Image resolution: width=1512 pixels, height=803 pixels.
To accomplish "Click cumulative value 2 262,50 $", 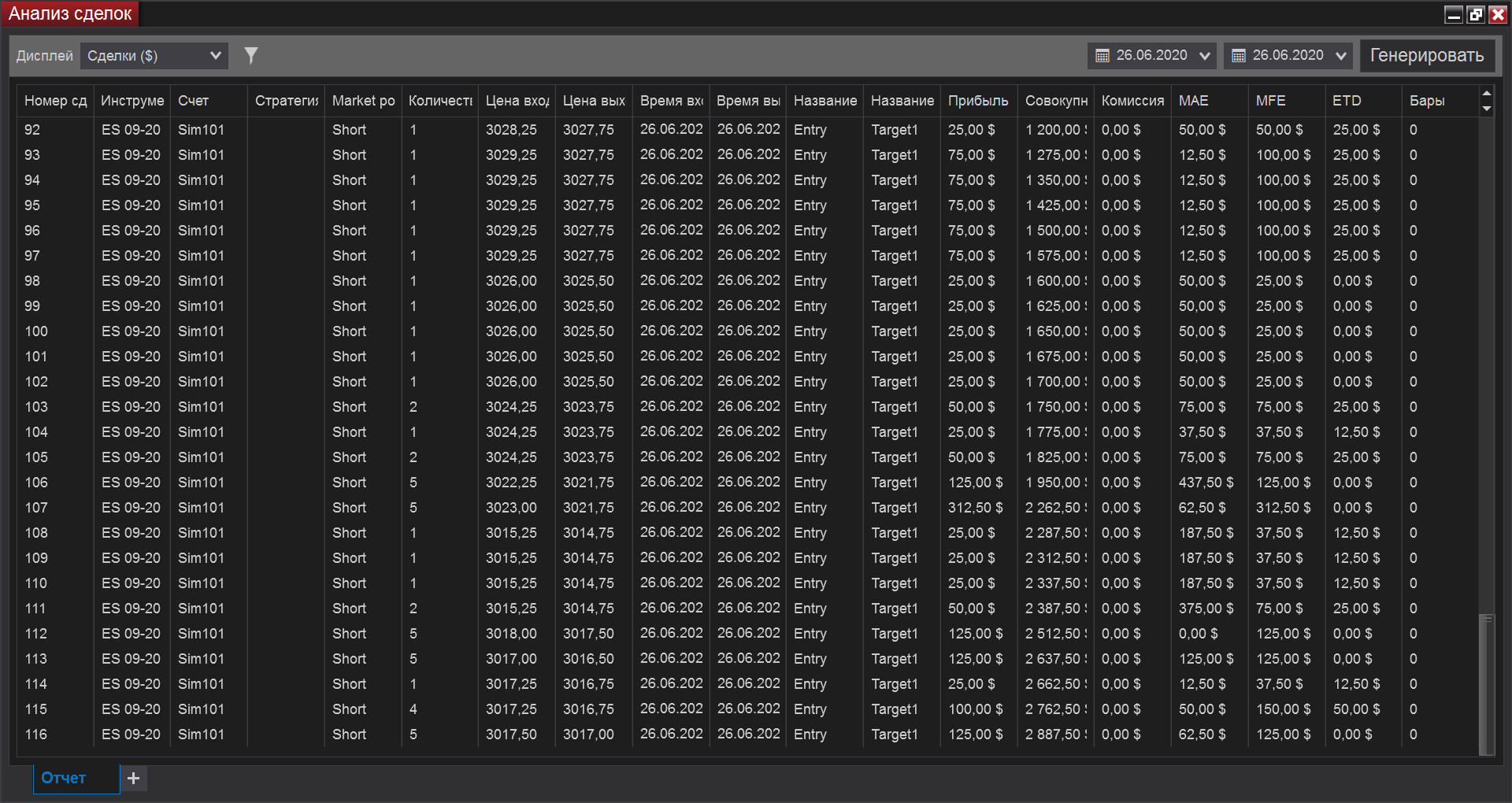I will [1056, 508].
